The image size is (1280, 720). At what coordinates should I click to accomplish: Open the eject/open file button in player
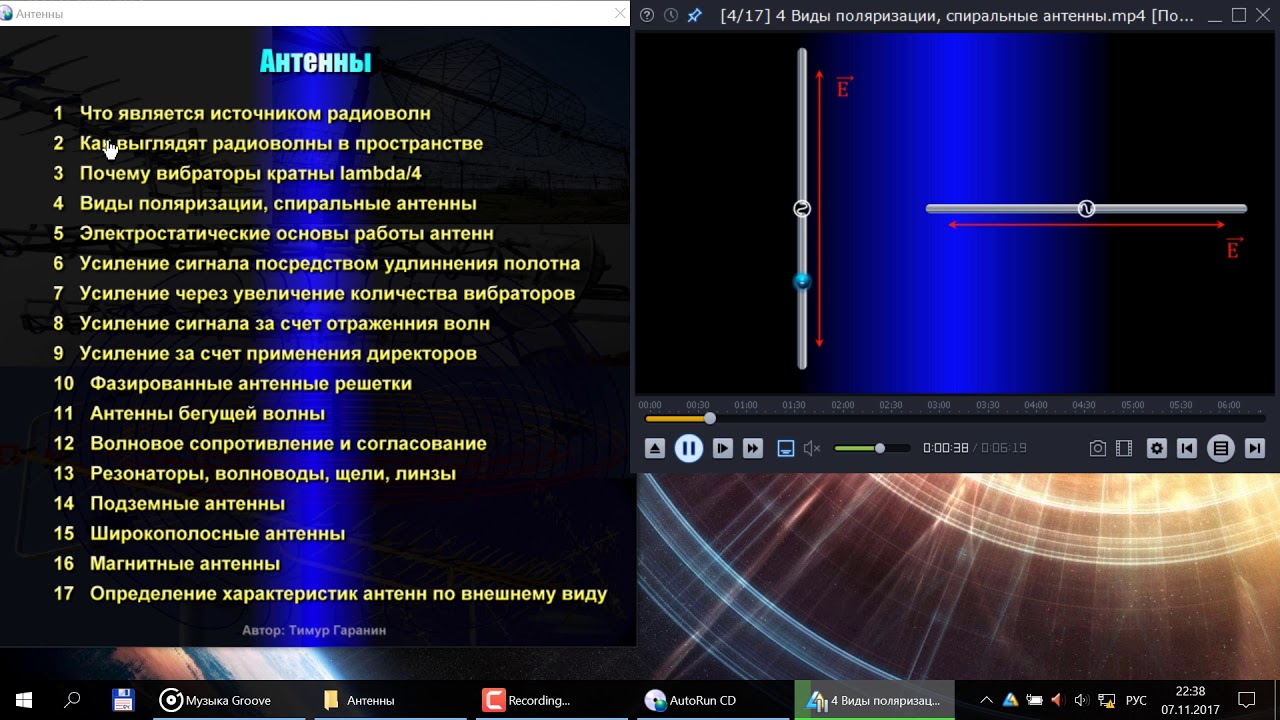click(x=655, y=449)
